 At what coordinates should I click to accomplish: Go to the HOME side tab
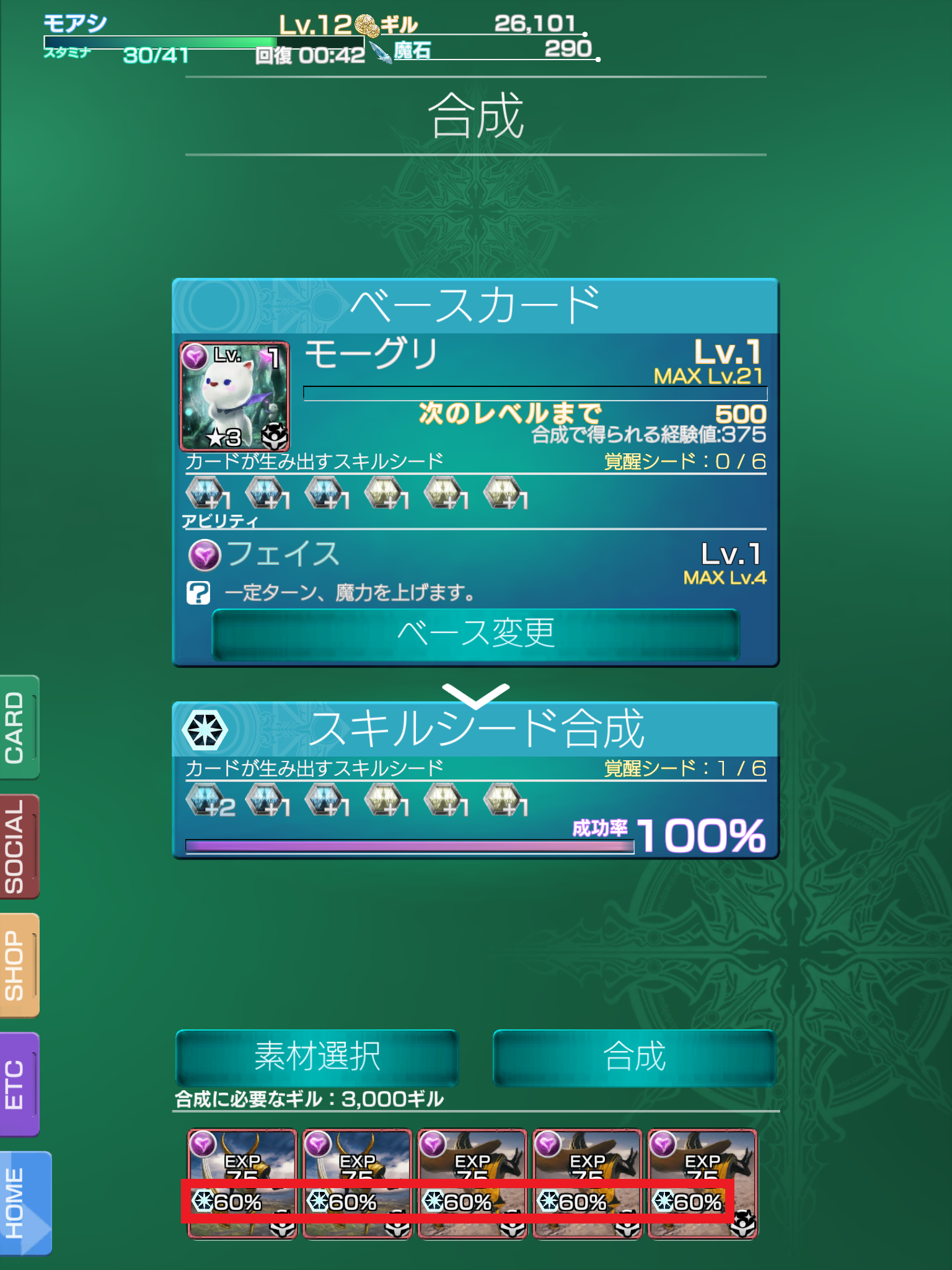25,1204
